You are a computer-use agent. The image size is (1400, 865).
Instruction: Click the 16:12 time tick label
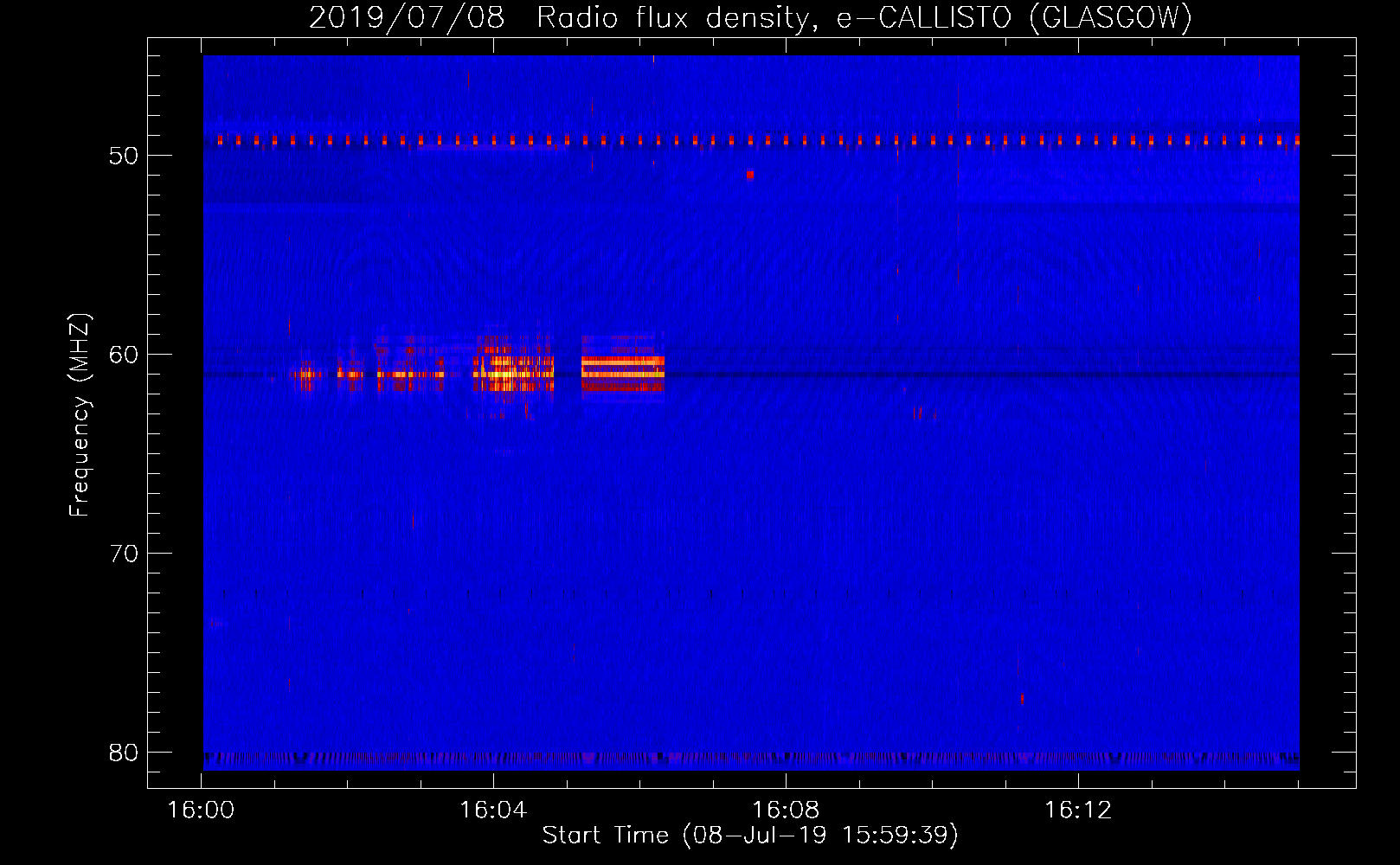(x=1078, y=811)
